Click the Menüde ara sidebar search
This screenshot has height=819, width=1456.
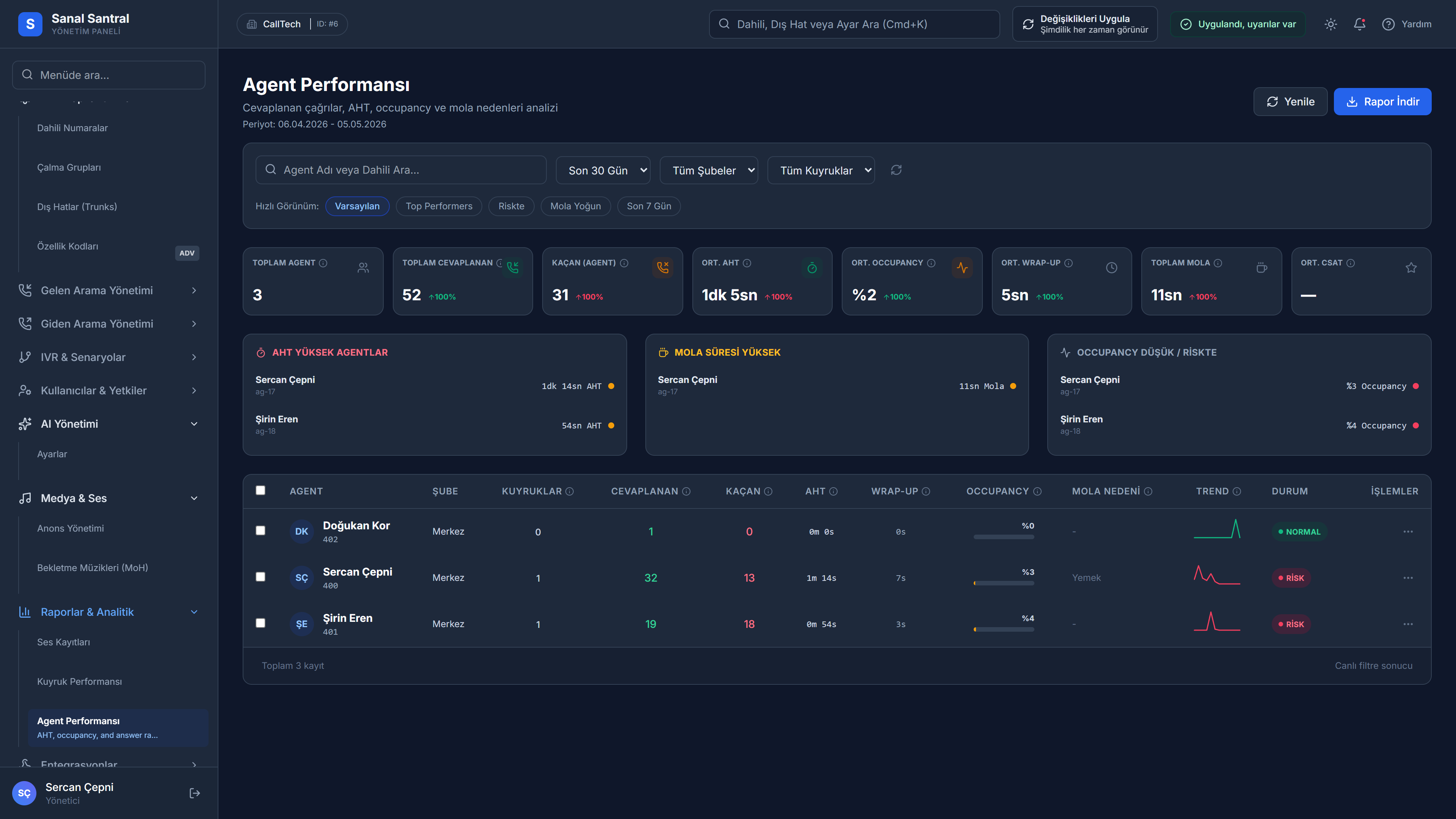click(108, 75)
